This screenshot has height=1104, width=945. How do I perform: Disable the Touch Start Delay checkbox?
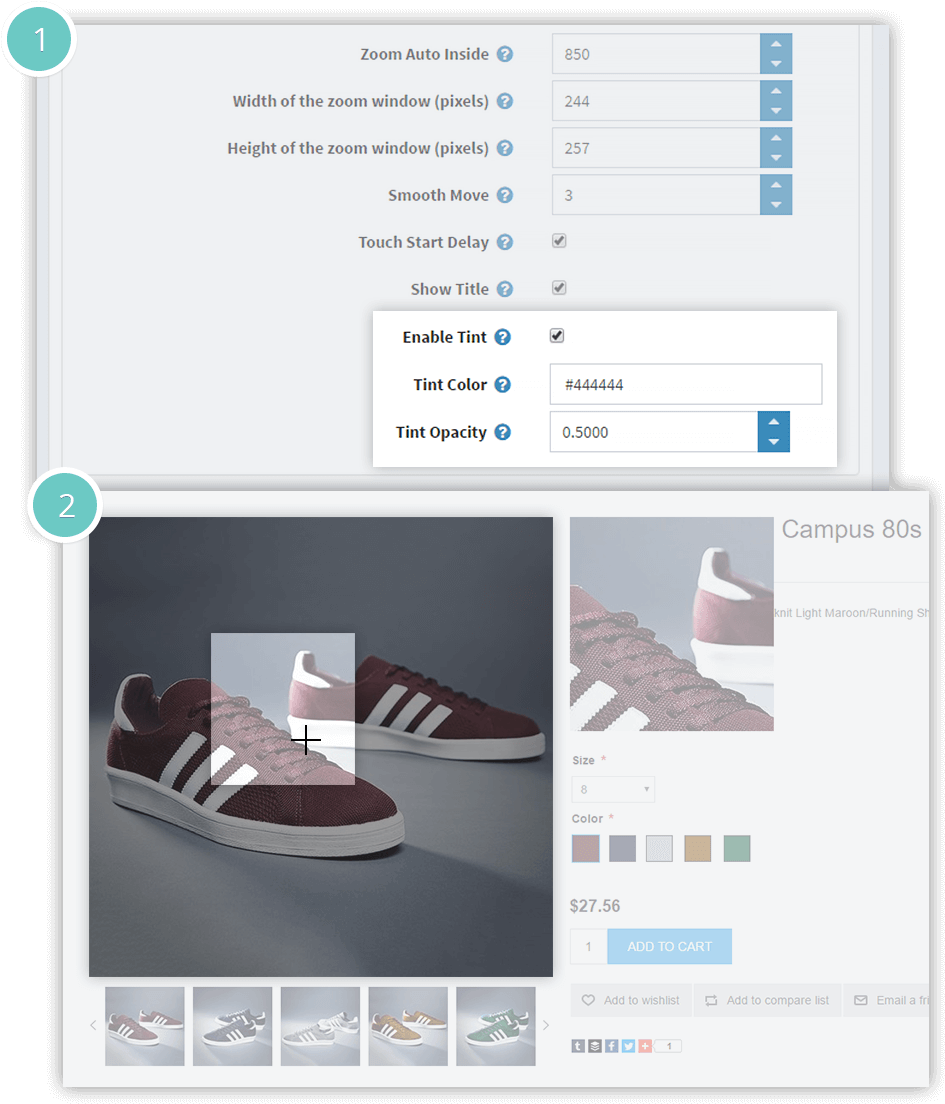559,241
